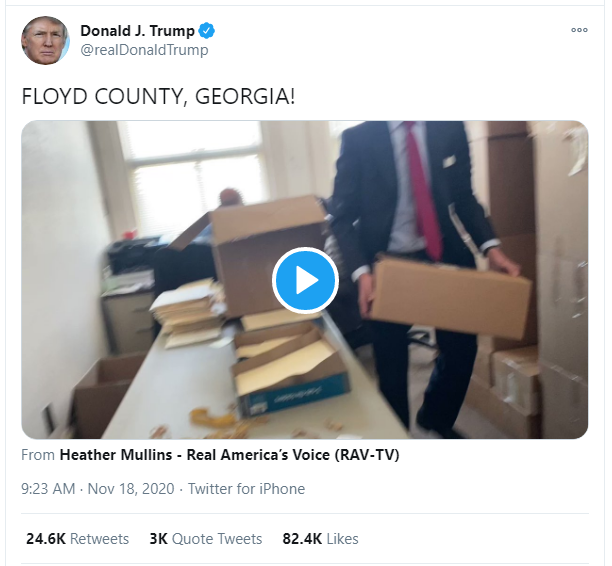Click the 9:23 AM timestamp
This screenshot has width=612, height=566.
pyautogui.click(x=48, y=489)
